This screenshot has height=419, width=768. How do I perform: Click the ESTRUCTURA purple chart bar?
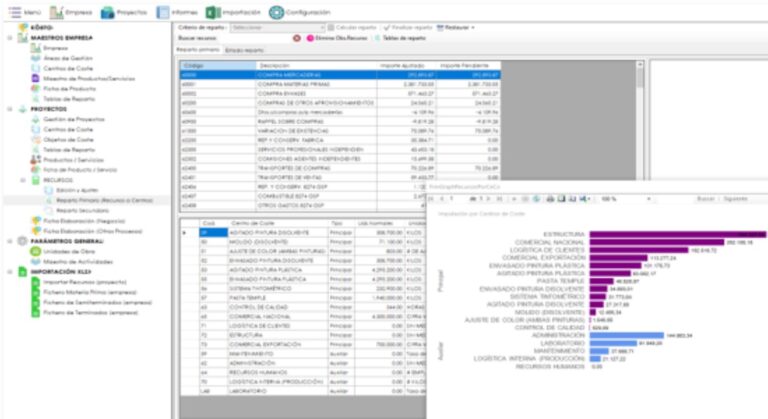pyautogui.click(x=678, y=234)
